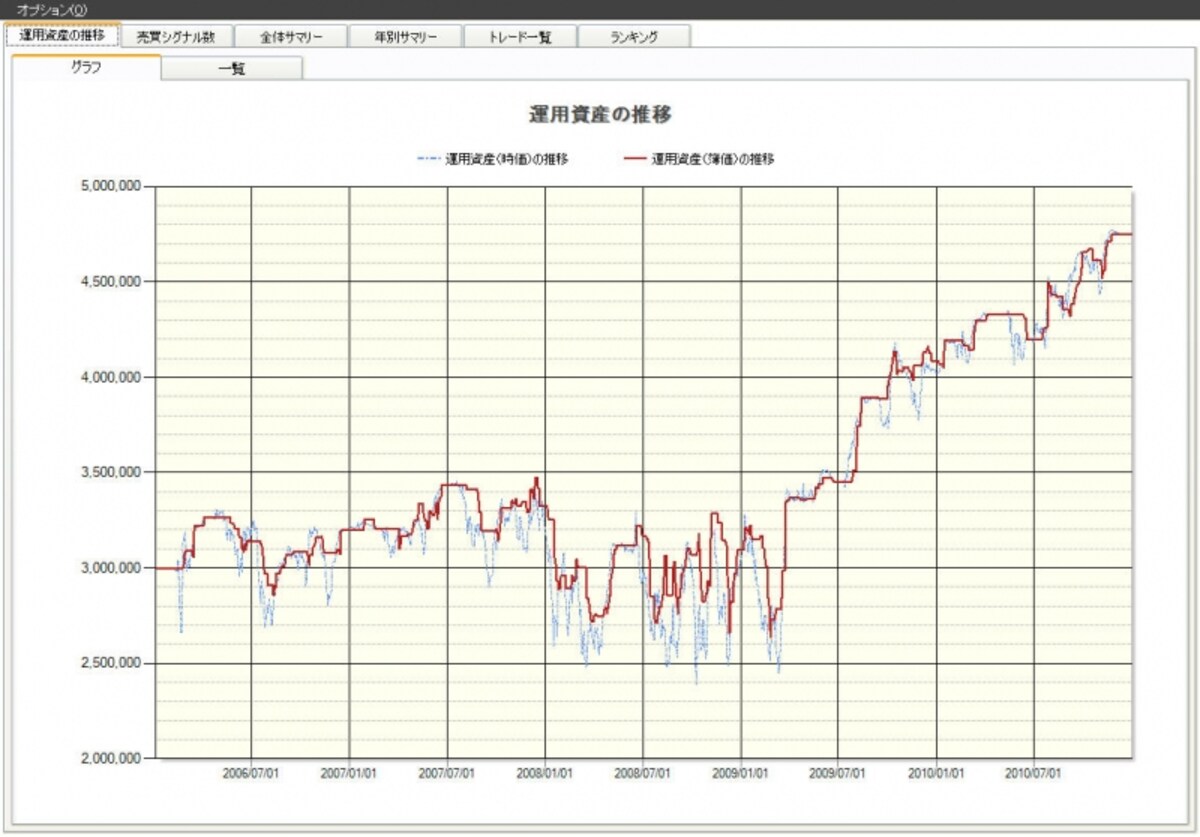1200x837 pixels.
Task: Open the 売買シグナル数 tab
Action: click(x=176, y=36)
